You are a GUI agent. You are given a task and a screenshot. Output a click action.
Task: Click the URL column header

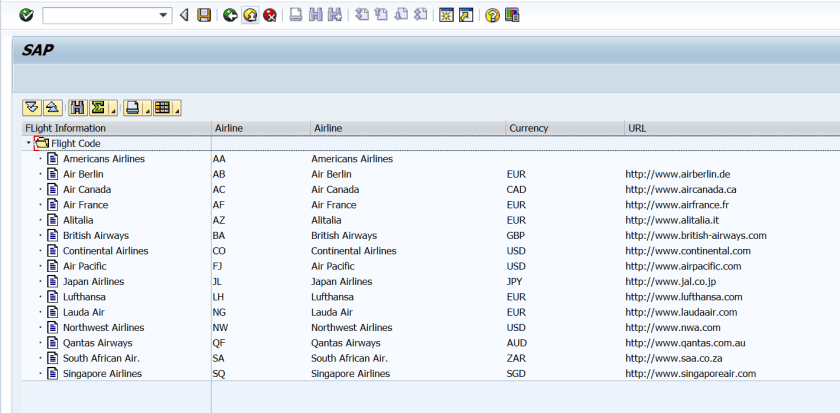click(732, 128)
